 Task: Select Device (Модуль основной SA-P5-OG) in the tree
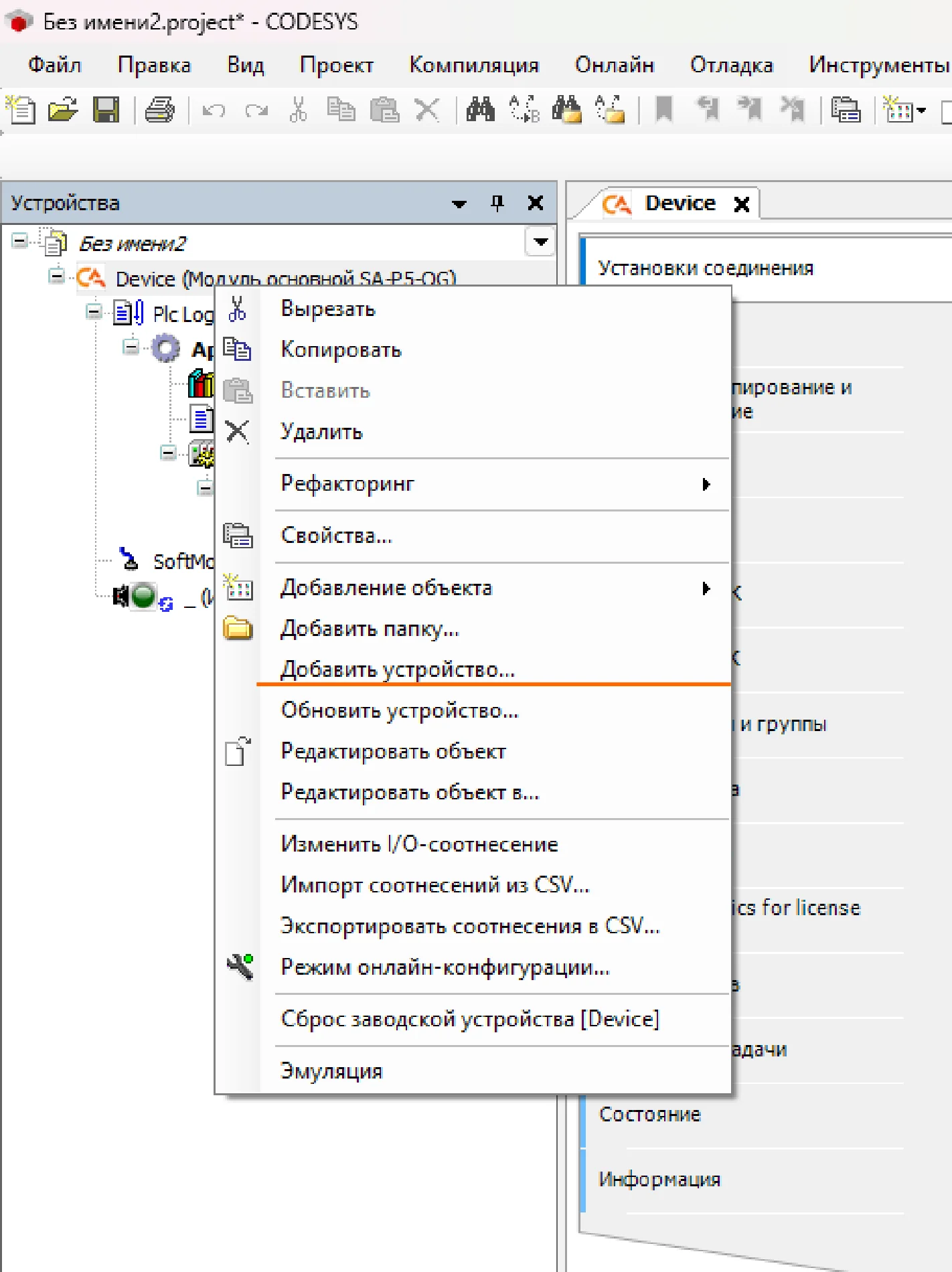pos(286,279)
